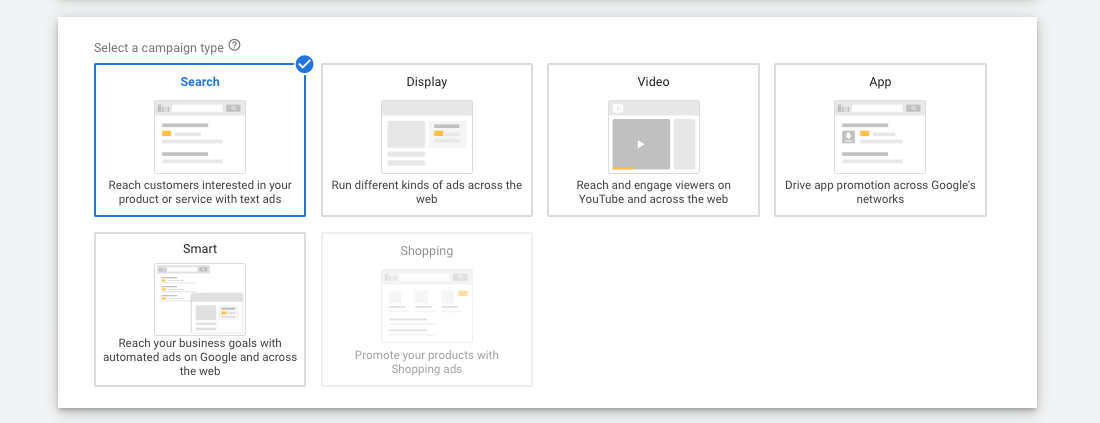1100x423 pixels.
Task: Pick the Video campaign type card
Action: point(653,140)
